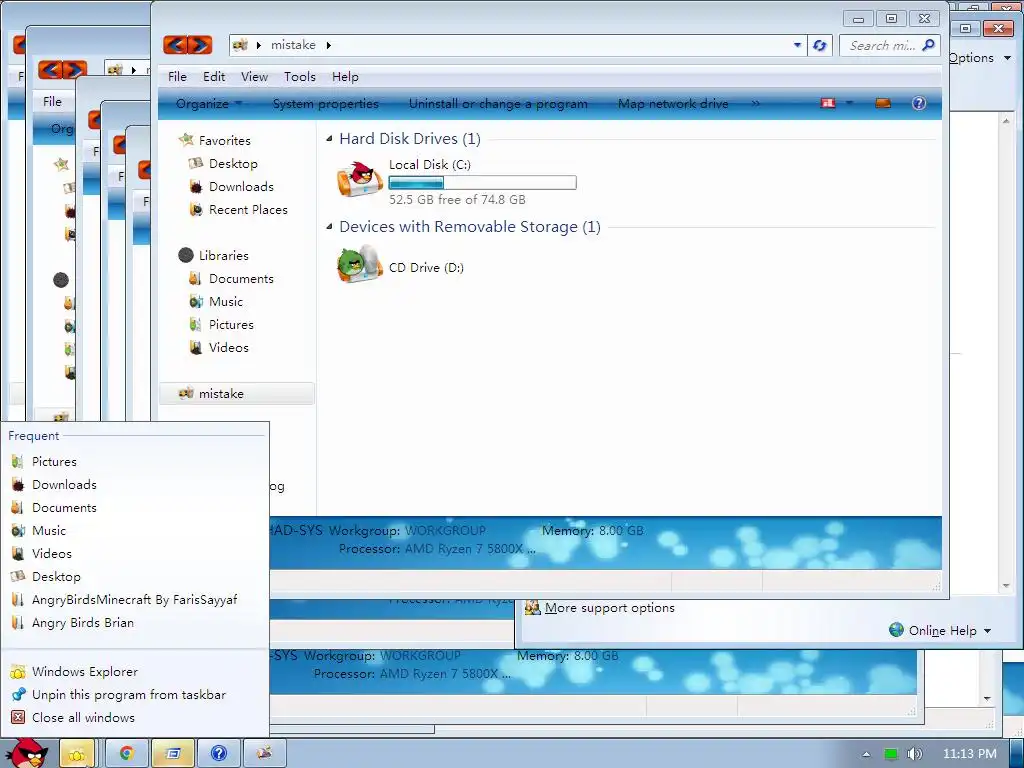
Task: Click Map network drive button
Action: [673, 103]
